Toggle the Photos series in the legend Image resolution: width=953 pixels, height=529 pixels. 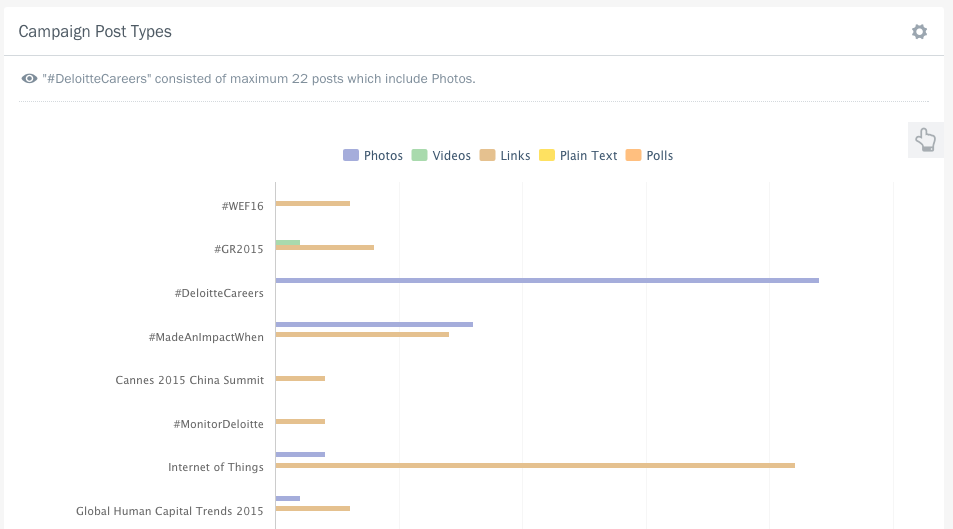coord(373,156)
